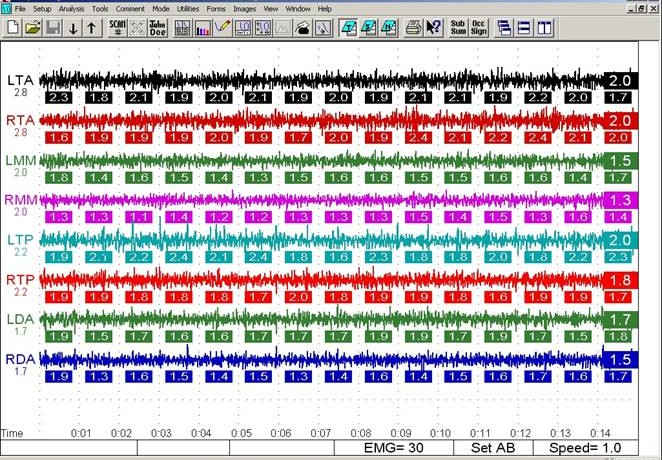Click the floppy disk Save icon

(53, 28)
